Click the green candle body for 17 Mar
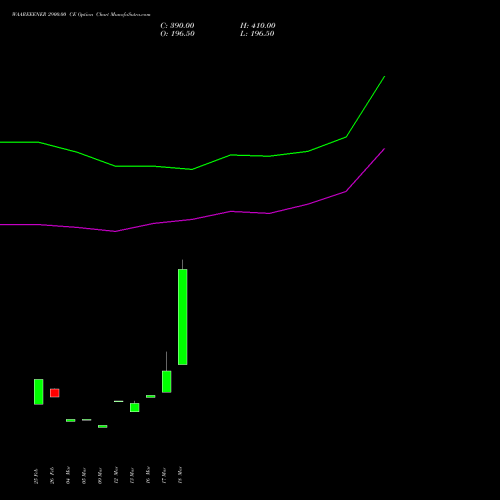This screenshot has height=500, width=500. (167, 382)
